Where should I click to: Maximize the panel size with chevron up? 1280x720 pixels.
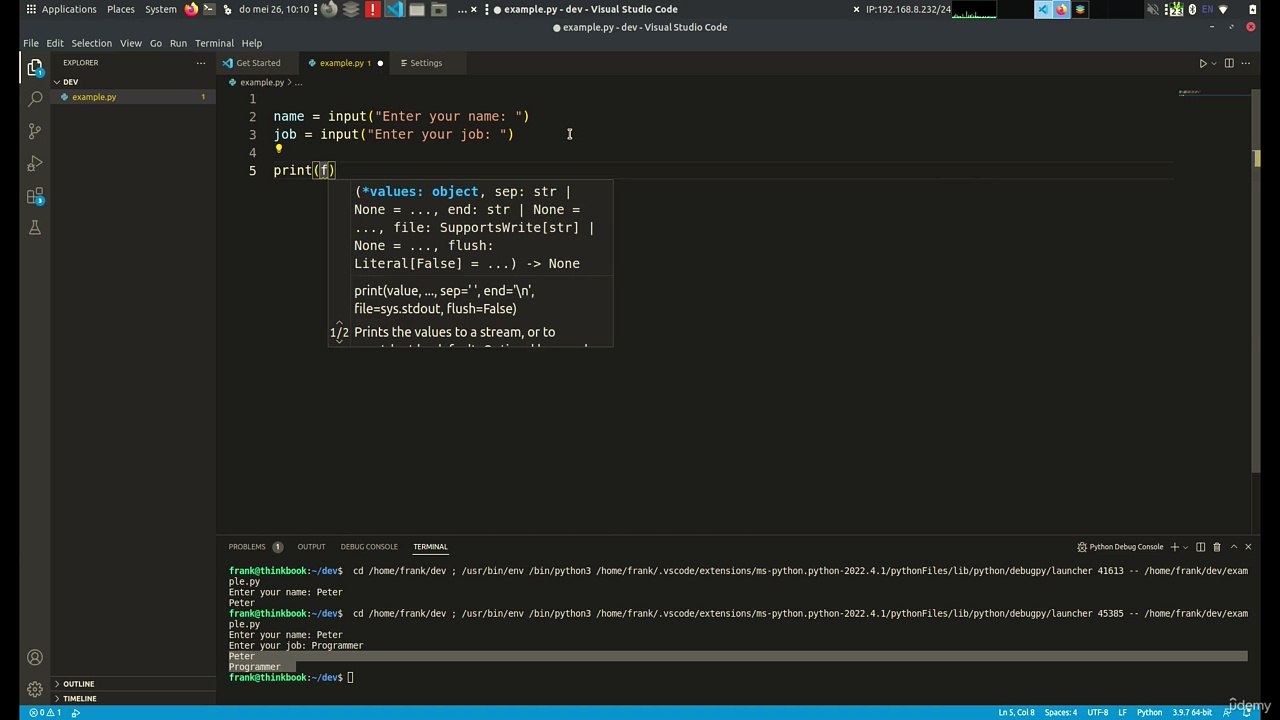click(x=1233, y=547)
